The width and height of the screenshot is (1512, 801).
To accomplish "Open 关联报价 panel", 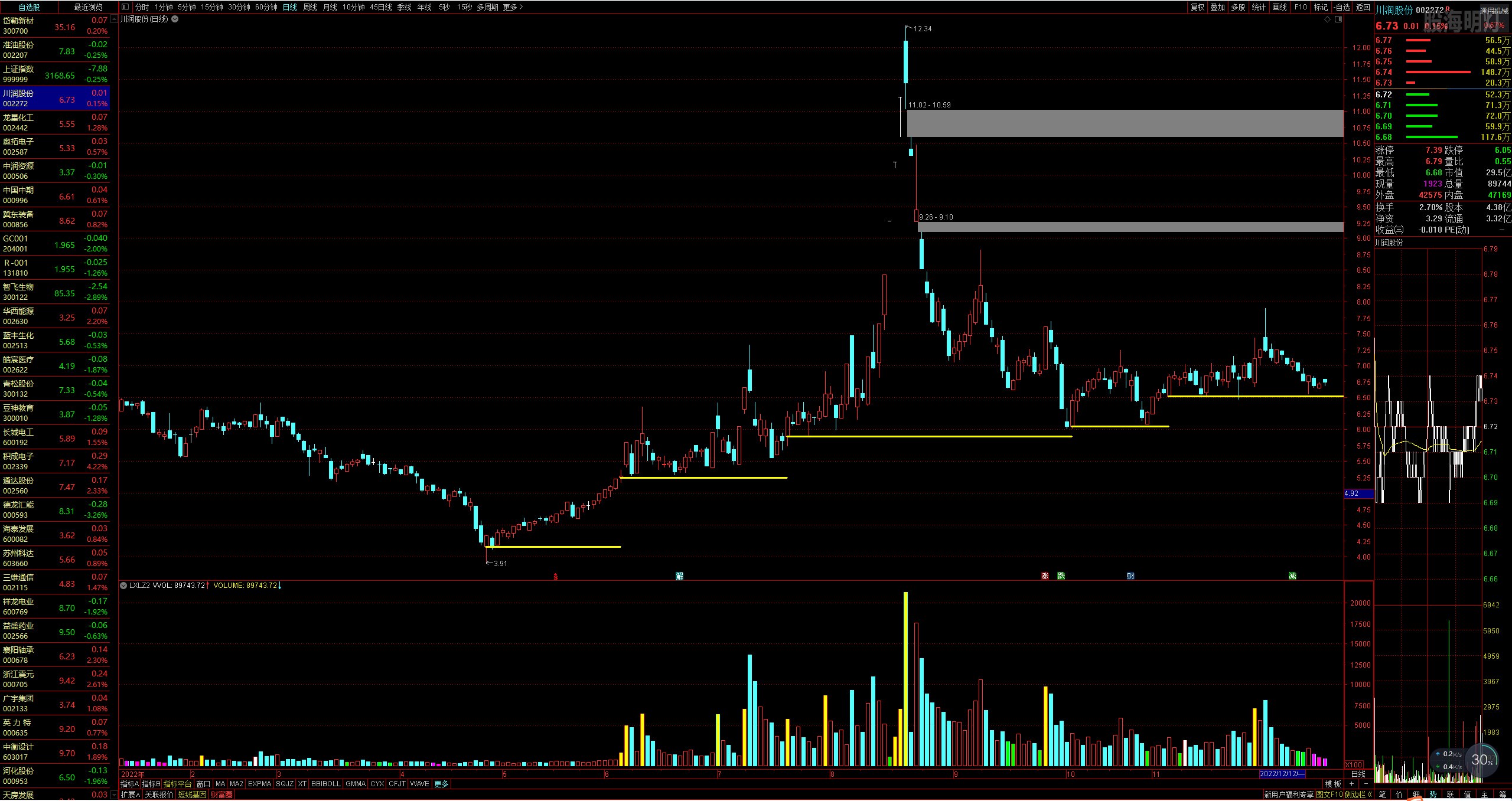I will [159, 795].
